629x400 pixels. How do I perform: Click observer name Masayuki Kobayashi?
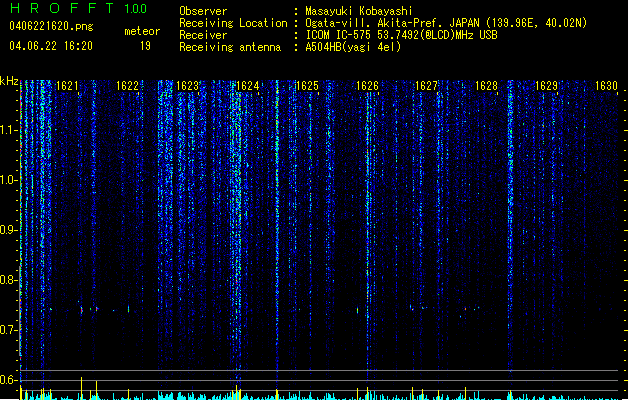(359, 11)
